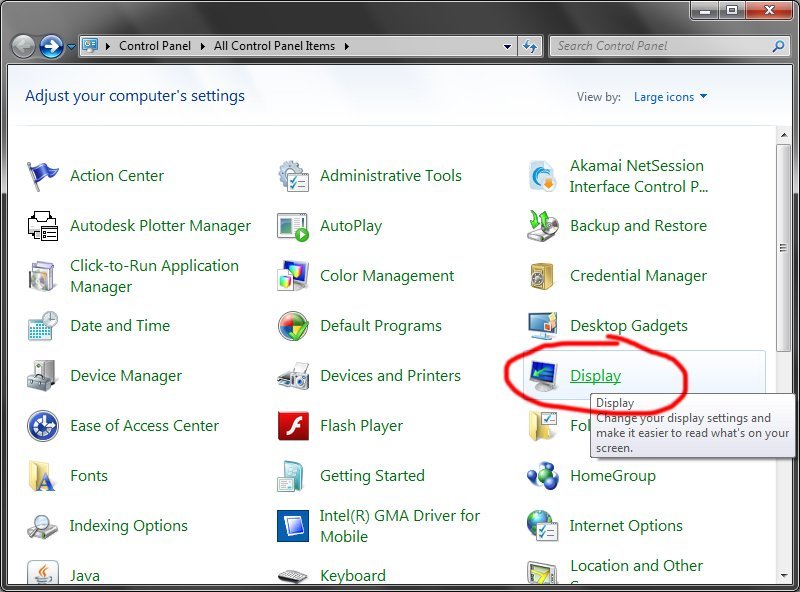This screenshot has height=592, width=800.
Task: Expand the address bar history dropdown arrow
Action: (507, 46)
